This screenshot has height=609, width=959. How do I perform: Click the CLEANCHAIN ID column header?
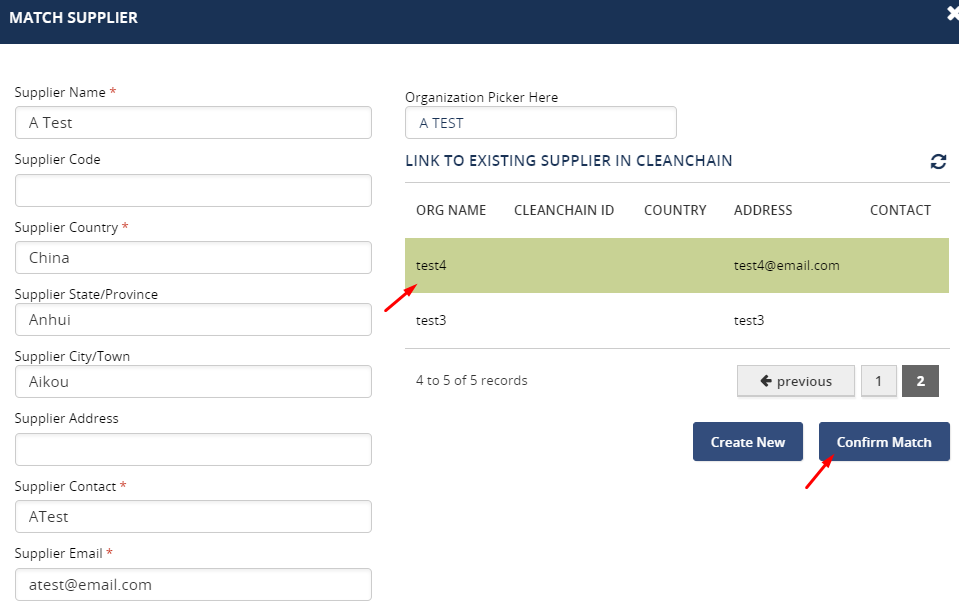coord(564,211)
